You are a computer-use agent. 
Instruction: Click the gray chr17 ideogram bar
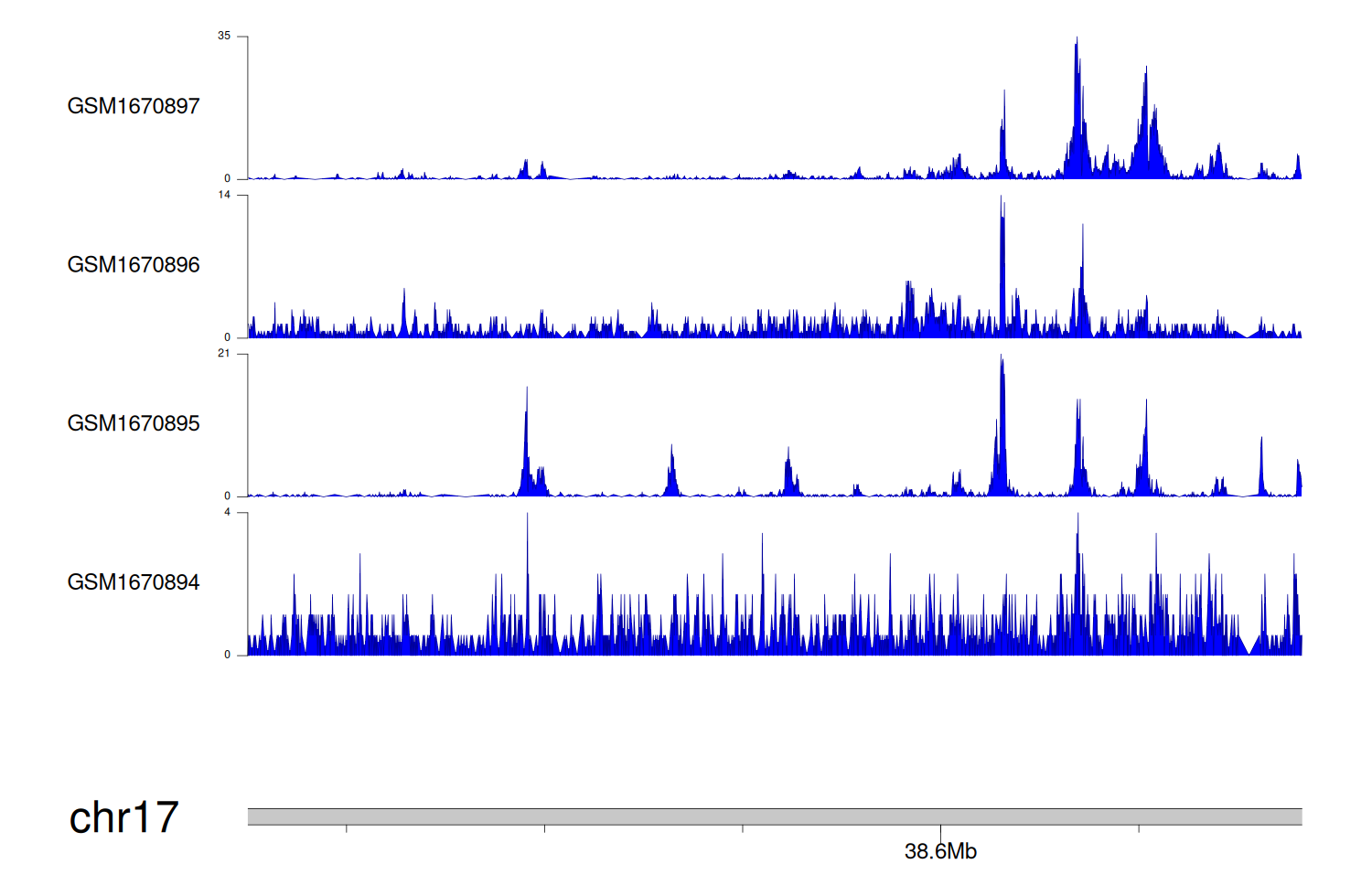click(774, 816)
